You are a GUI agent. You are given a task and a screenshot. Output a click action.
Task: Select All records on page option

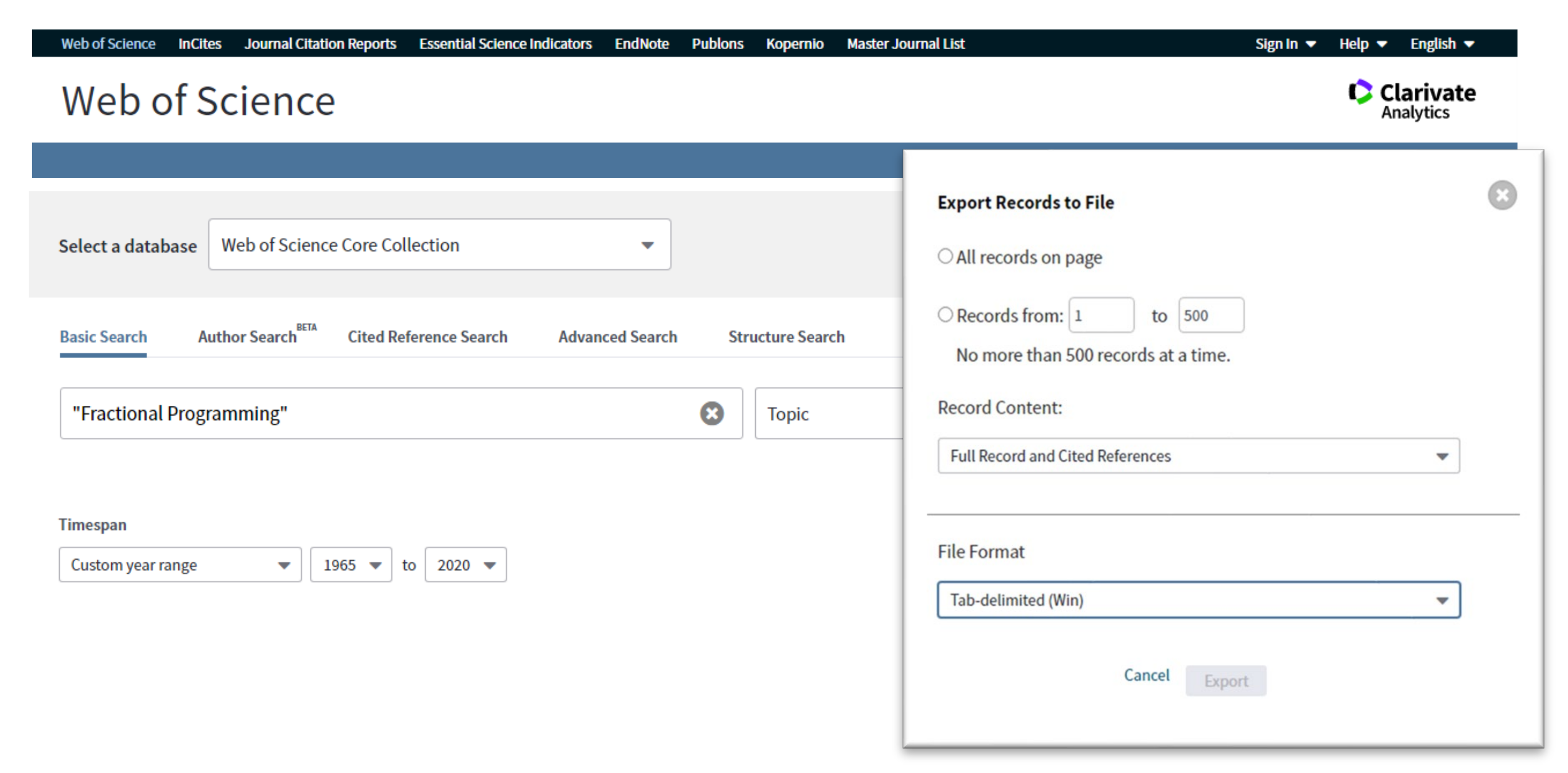click(945, 256)
